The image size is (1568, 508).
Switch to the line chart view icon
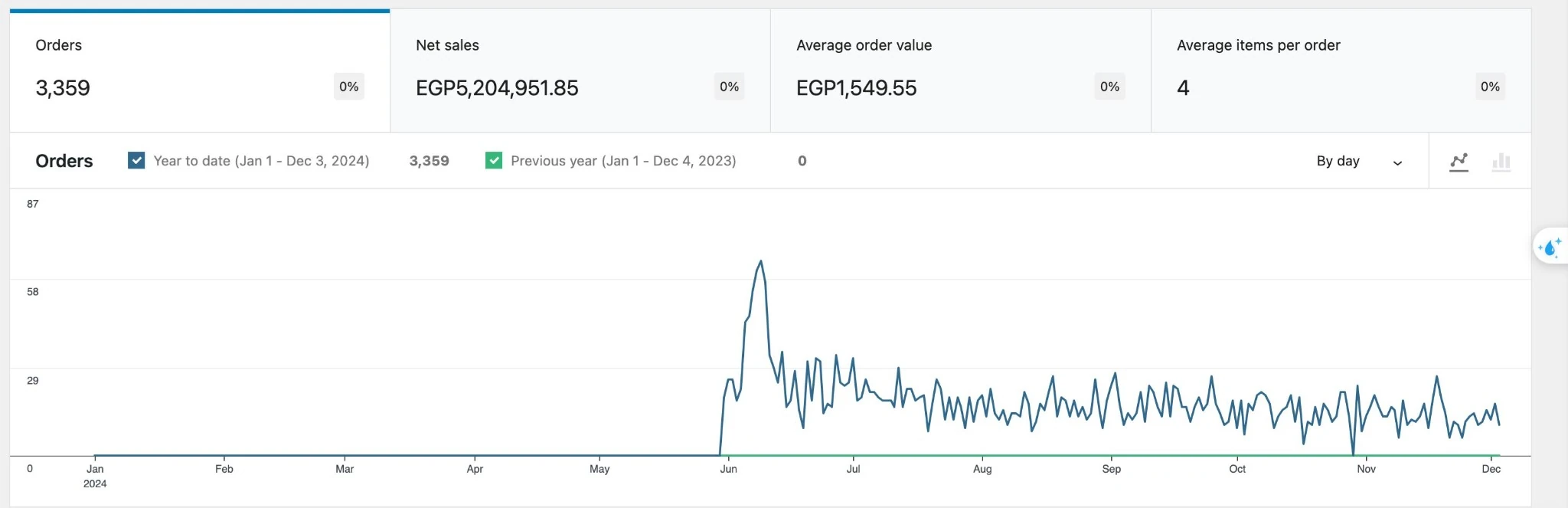1459,162
